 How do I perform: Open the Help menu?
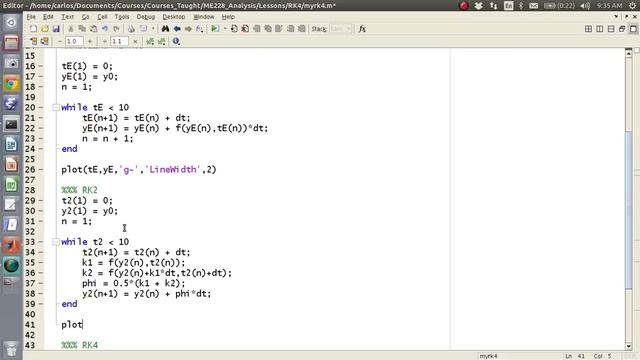[228, 17]
